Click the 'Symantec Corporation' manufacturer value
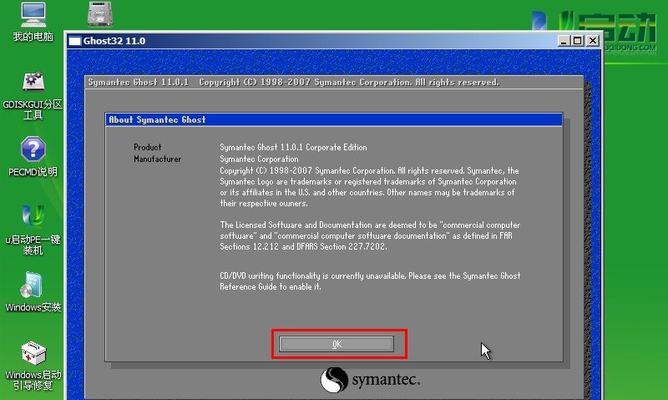This screenshot has height=400, width=668. [259, 159]
